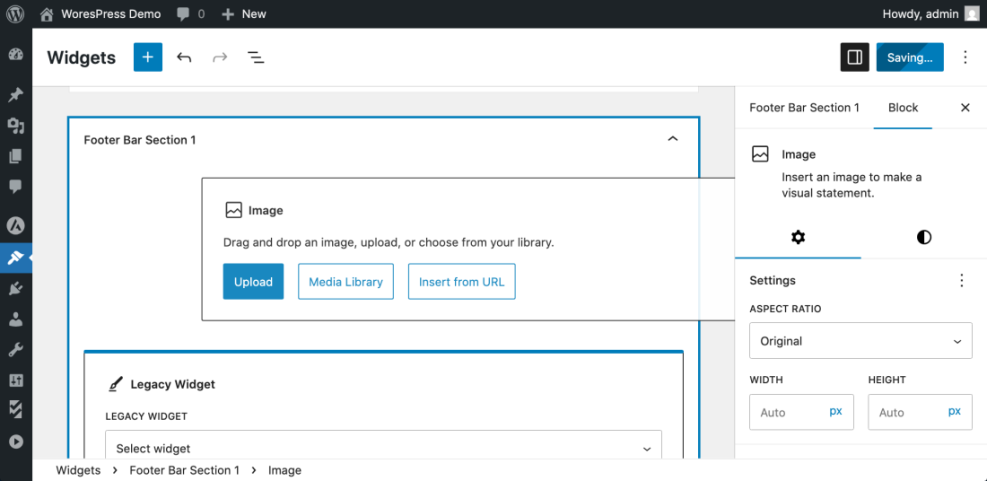
Task: Open the Users sidebar icon
Action: (16, 319)
